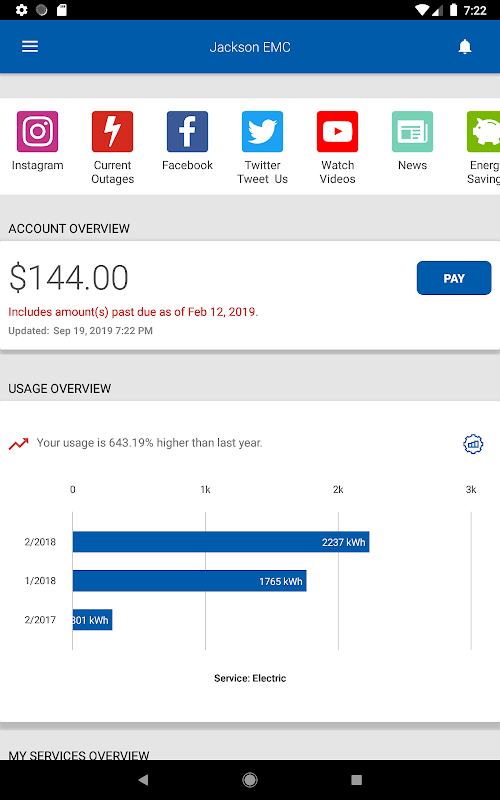
Task: Open the Facebook shortcut icon
Action: (x=187, y=132)
